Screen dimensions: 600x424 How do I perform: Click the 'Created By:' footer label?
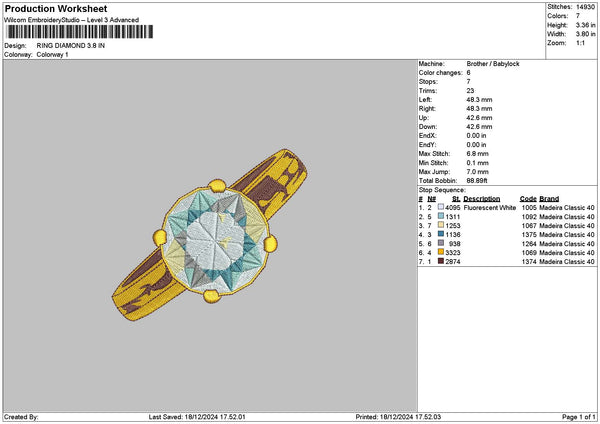coord(21,417)
